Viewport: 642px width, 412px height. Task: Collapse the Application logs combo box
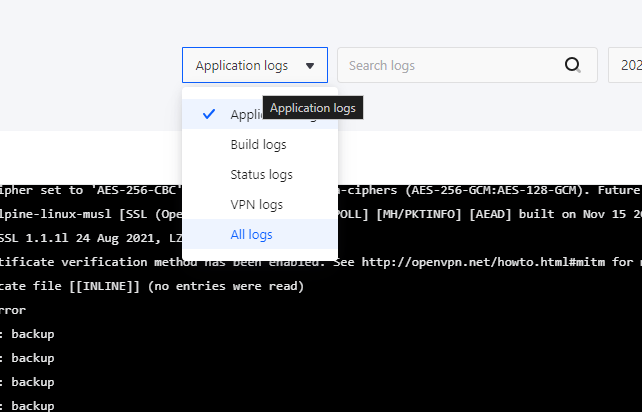pos(254,66)
